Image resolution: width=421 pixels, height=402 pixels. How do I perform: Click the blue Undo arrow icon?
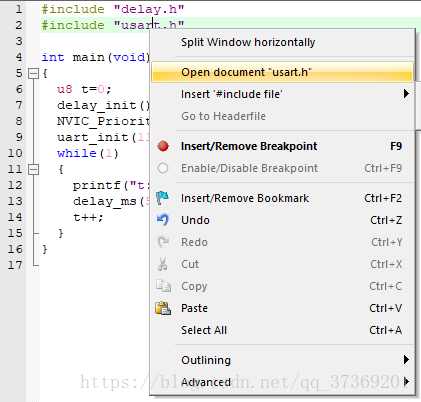tap(163, 220)
